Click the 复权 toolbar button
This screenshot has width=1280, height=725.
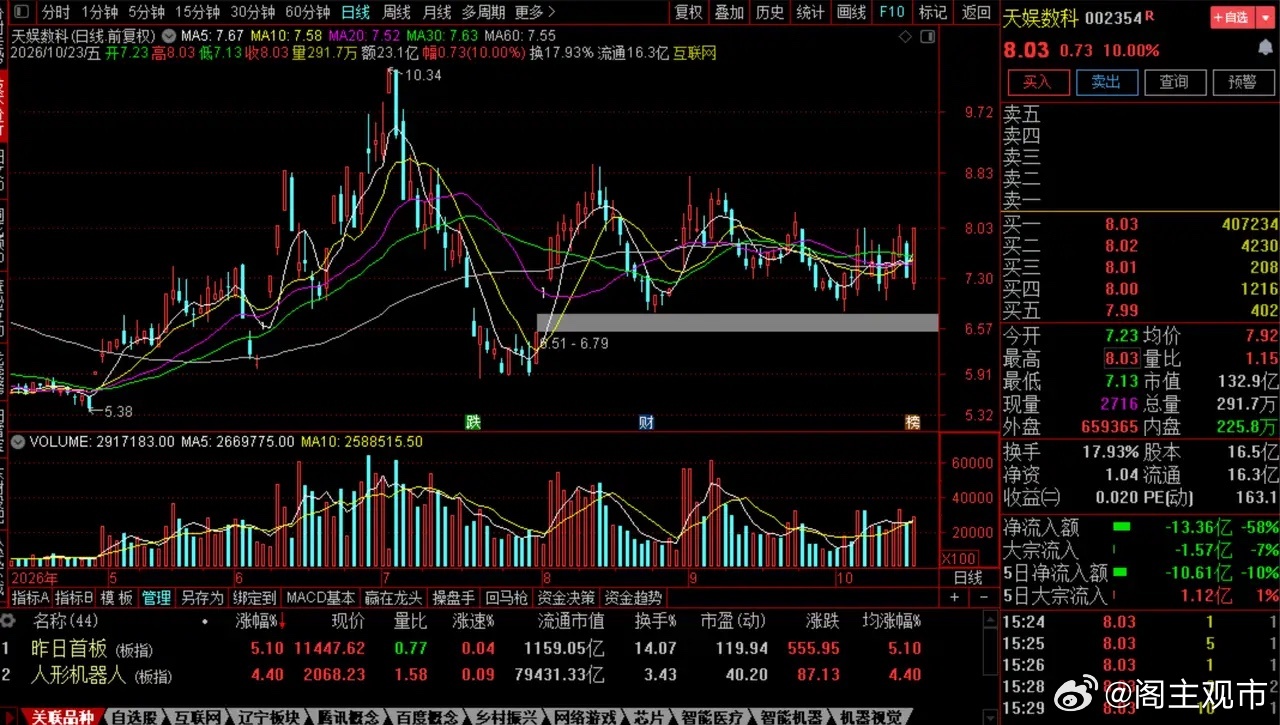[688, 12]
